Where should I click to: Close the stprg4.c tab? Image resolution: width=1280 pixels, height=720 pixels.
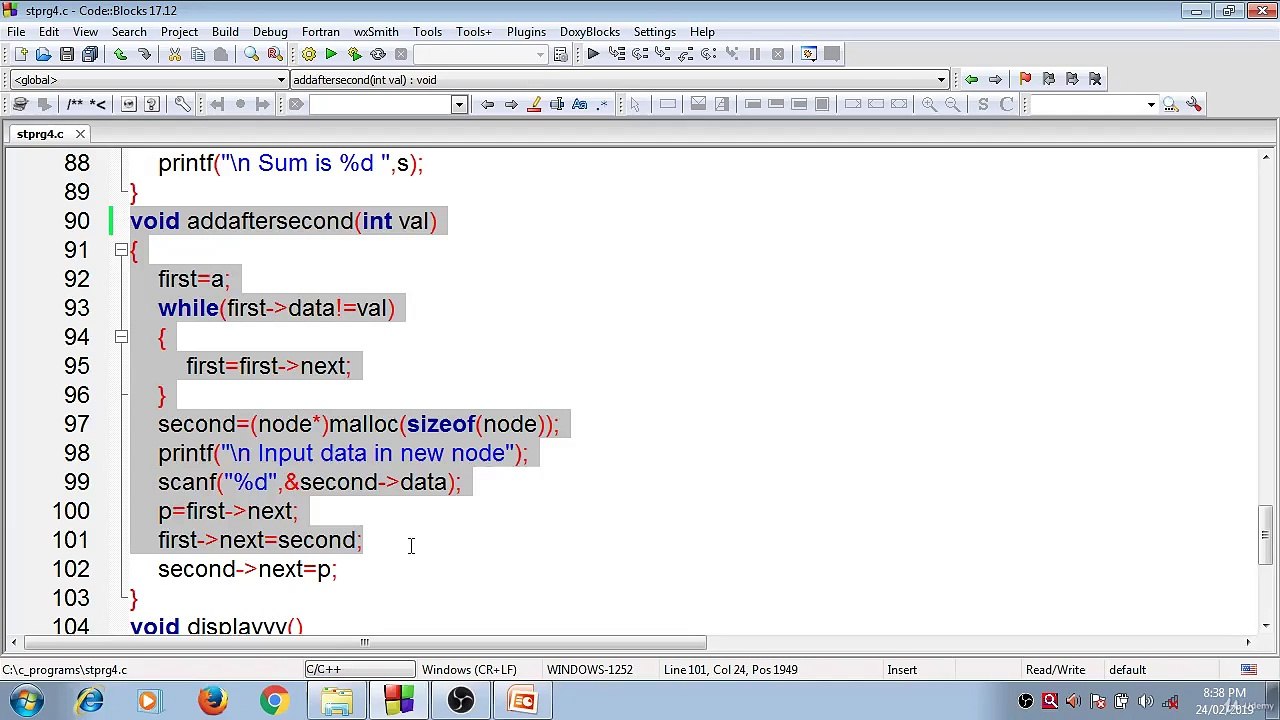coord(80,134)
